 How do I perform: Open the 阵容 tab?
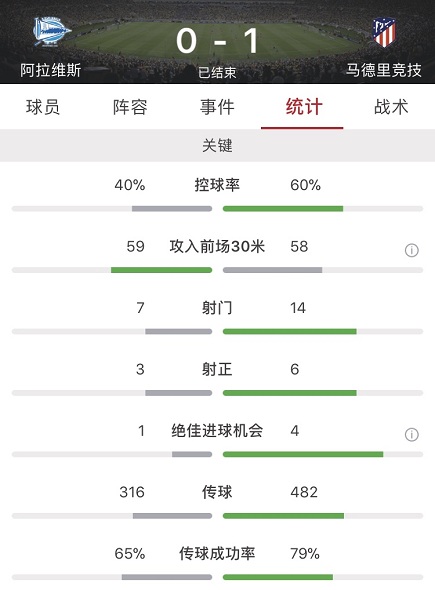[x=130, y=107]
